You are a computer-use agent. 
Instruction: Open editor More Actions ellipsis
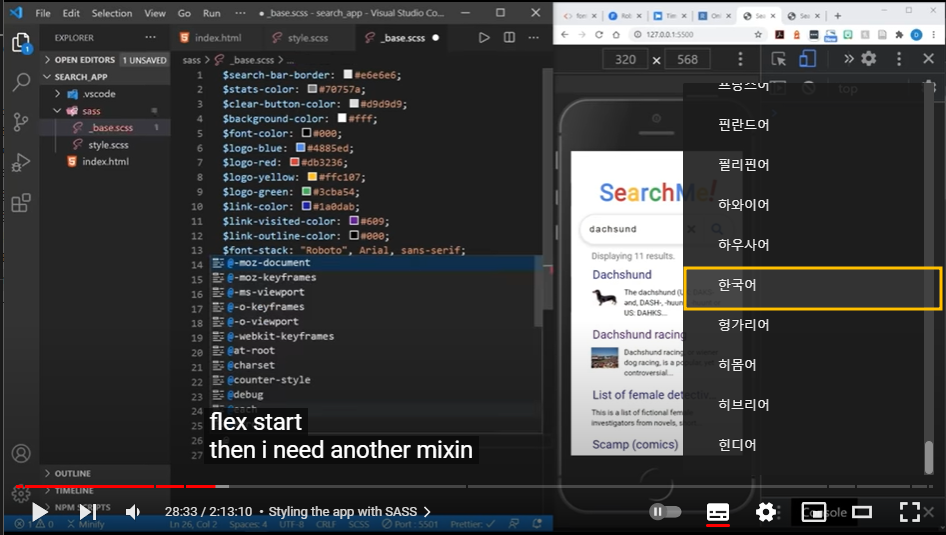click(533, 37)
